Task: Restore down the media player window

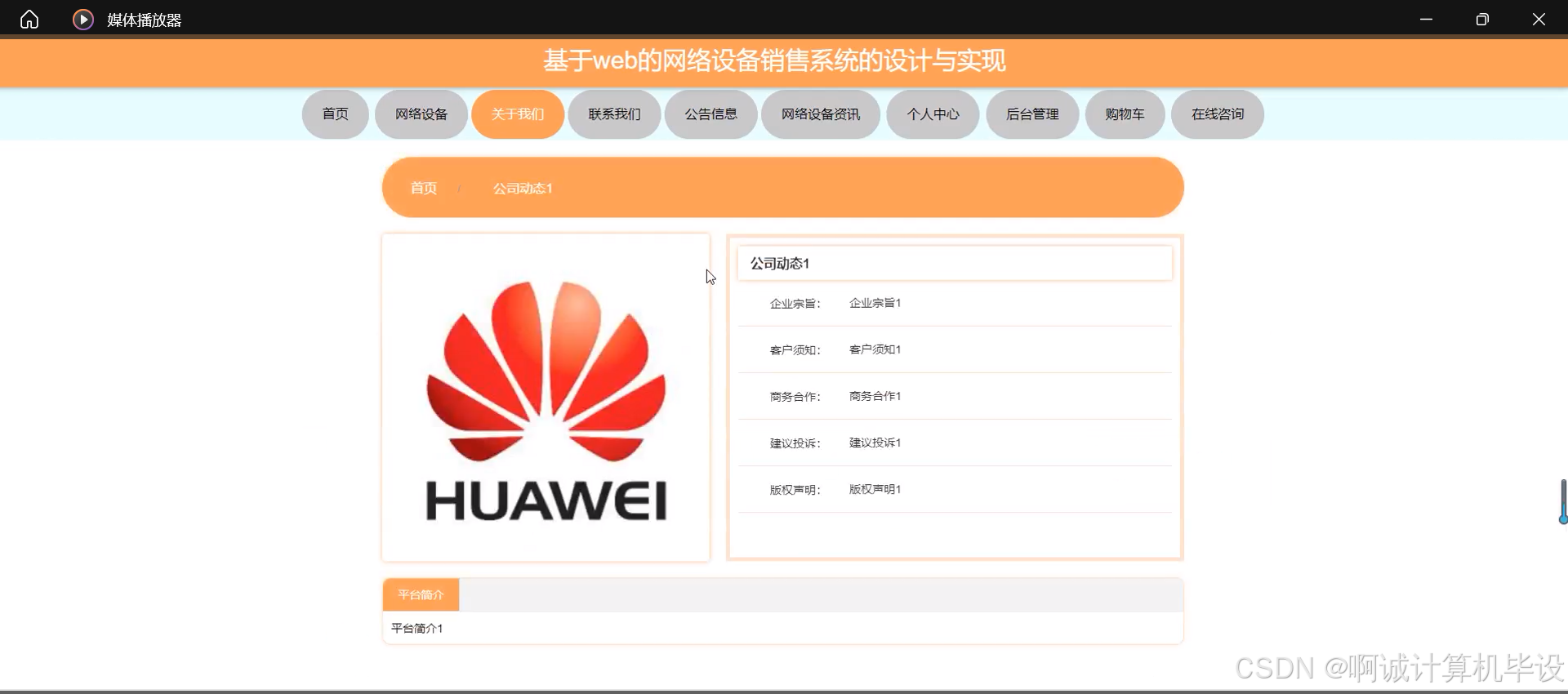Action: tap(1482, 19)
